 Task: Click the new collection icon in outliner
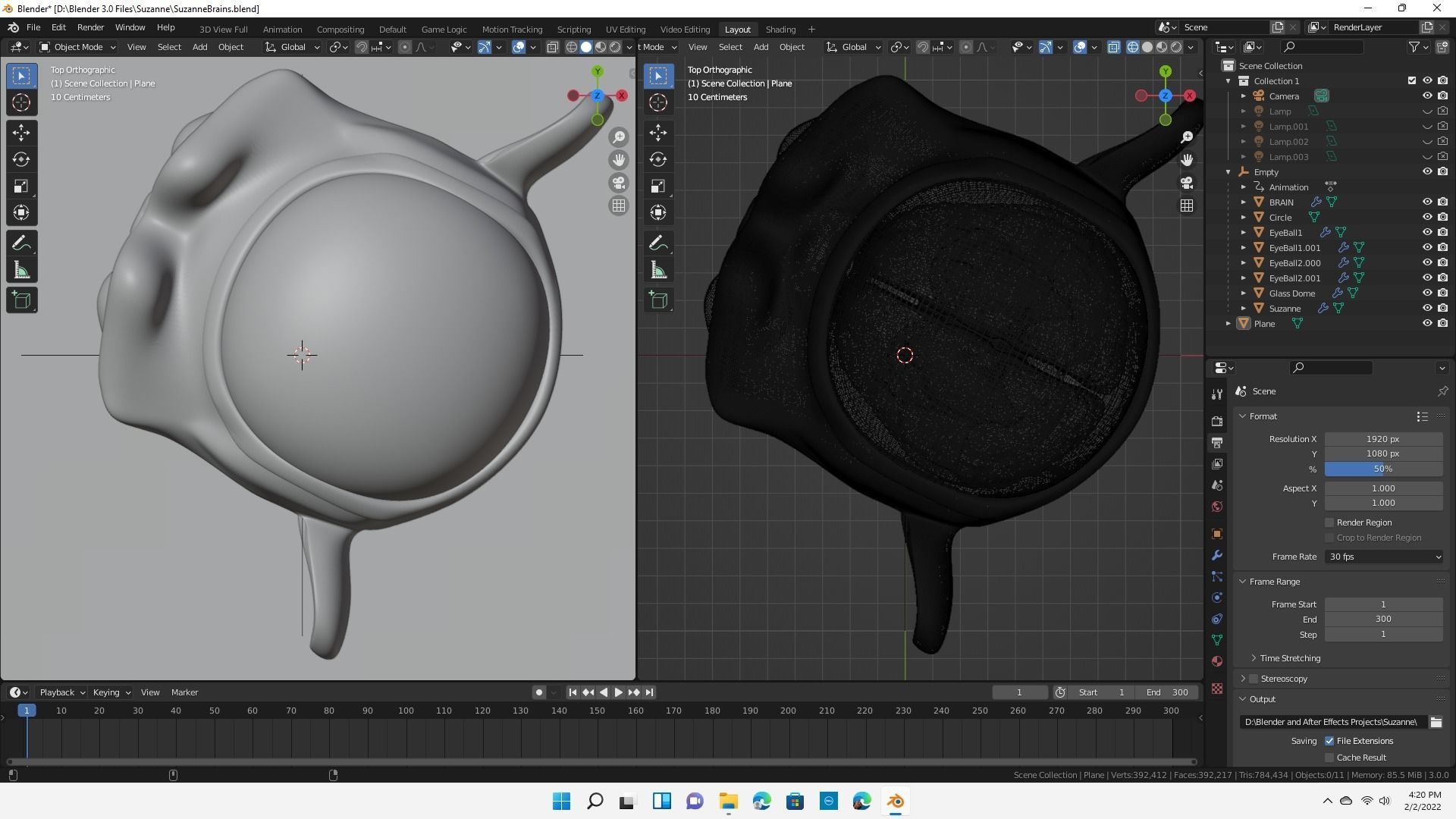pos(1441,47)
